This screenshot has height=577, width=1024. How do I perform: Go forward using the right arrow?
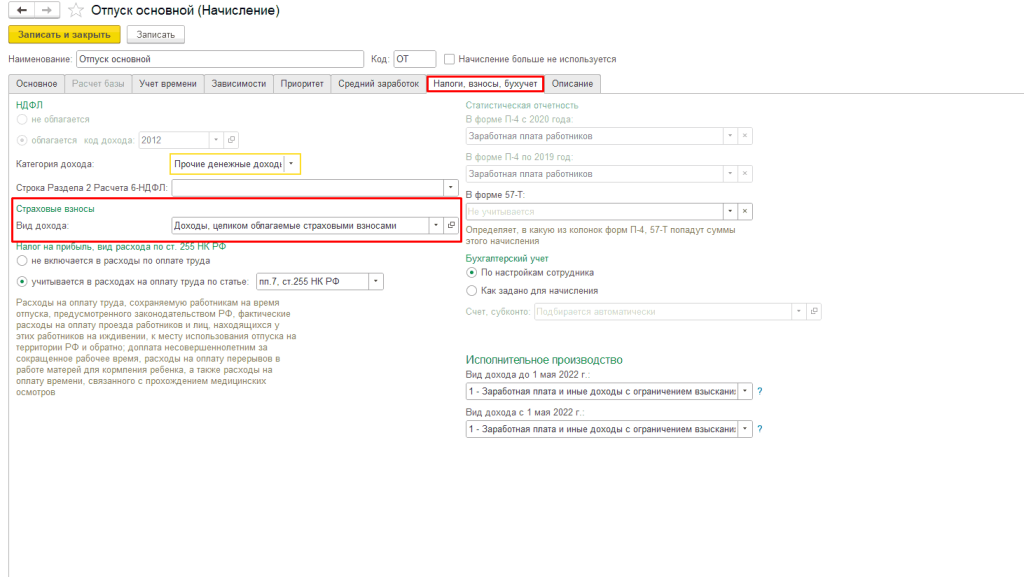(x=46, y=10)
